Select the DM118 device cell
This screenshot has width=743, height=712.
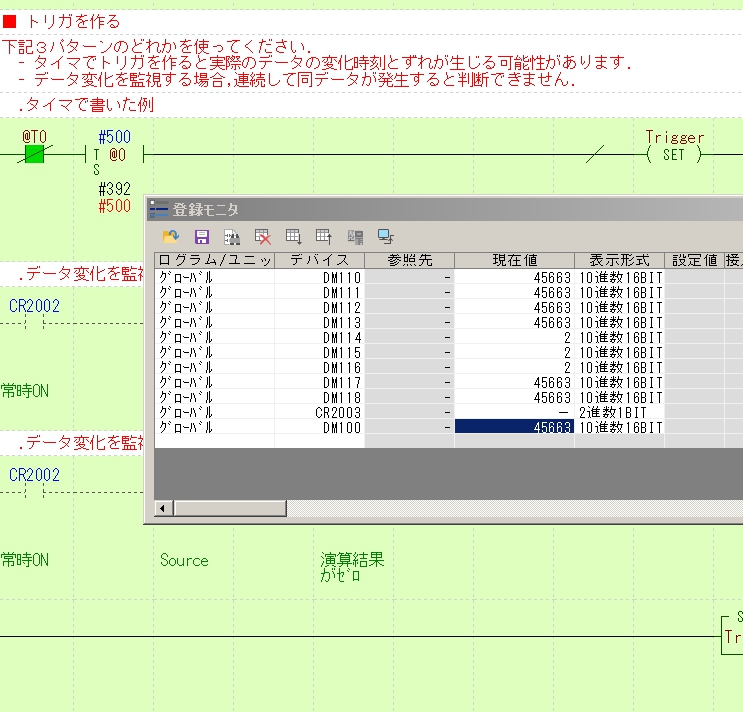319,397
